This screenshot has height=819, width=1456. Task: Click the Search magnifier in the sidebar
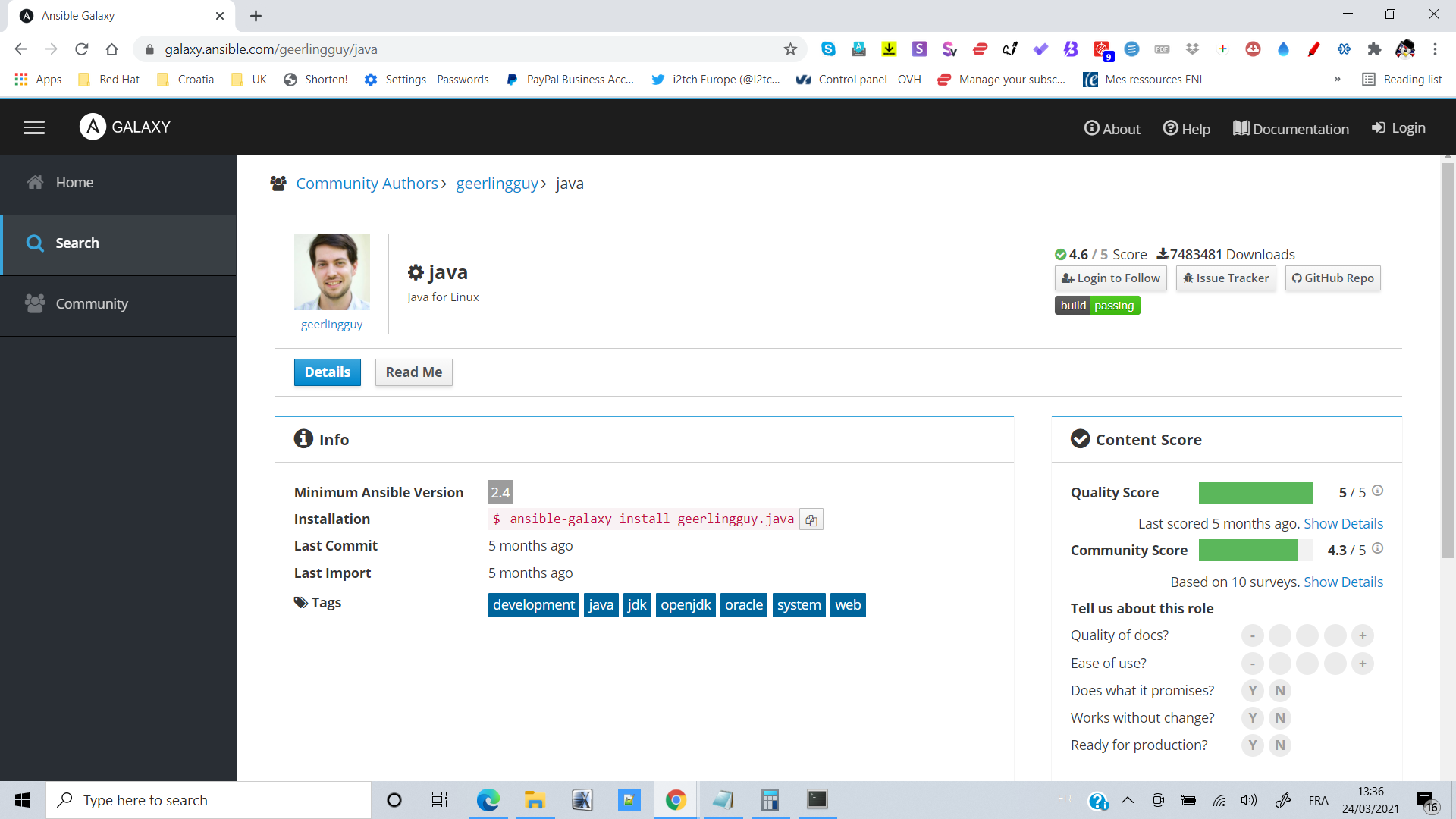coord(35,243)
